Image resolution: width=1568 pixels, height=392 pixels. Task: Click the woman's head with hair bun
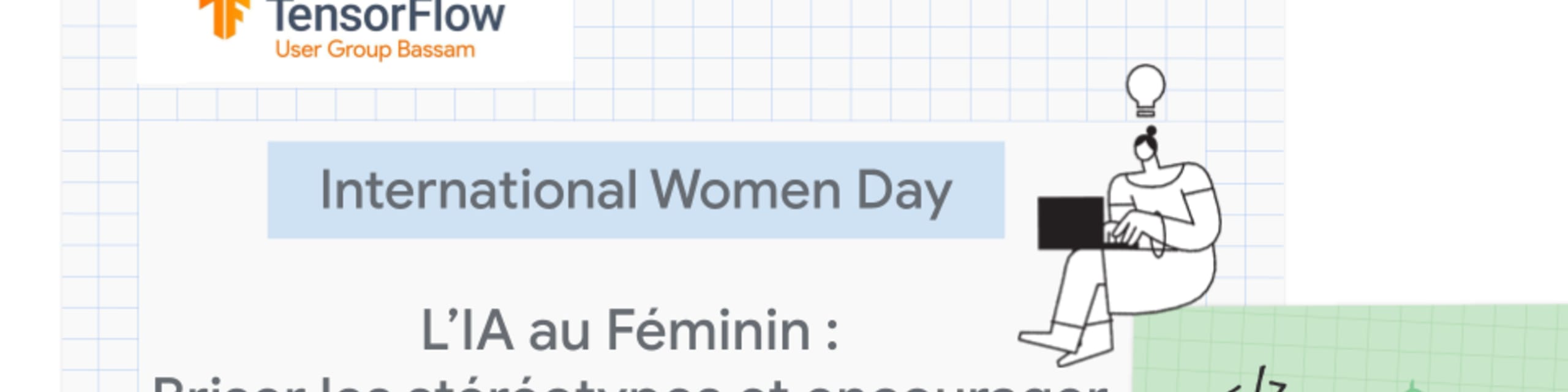(1147, 147)
